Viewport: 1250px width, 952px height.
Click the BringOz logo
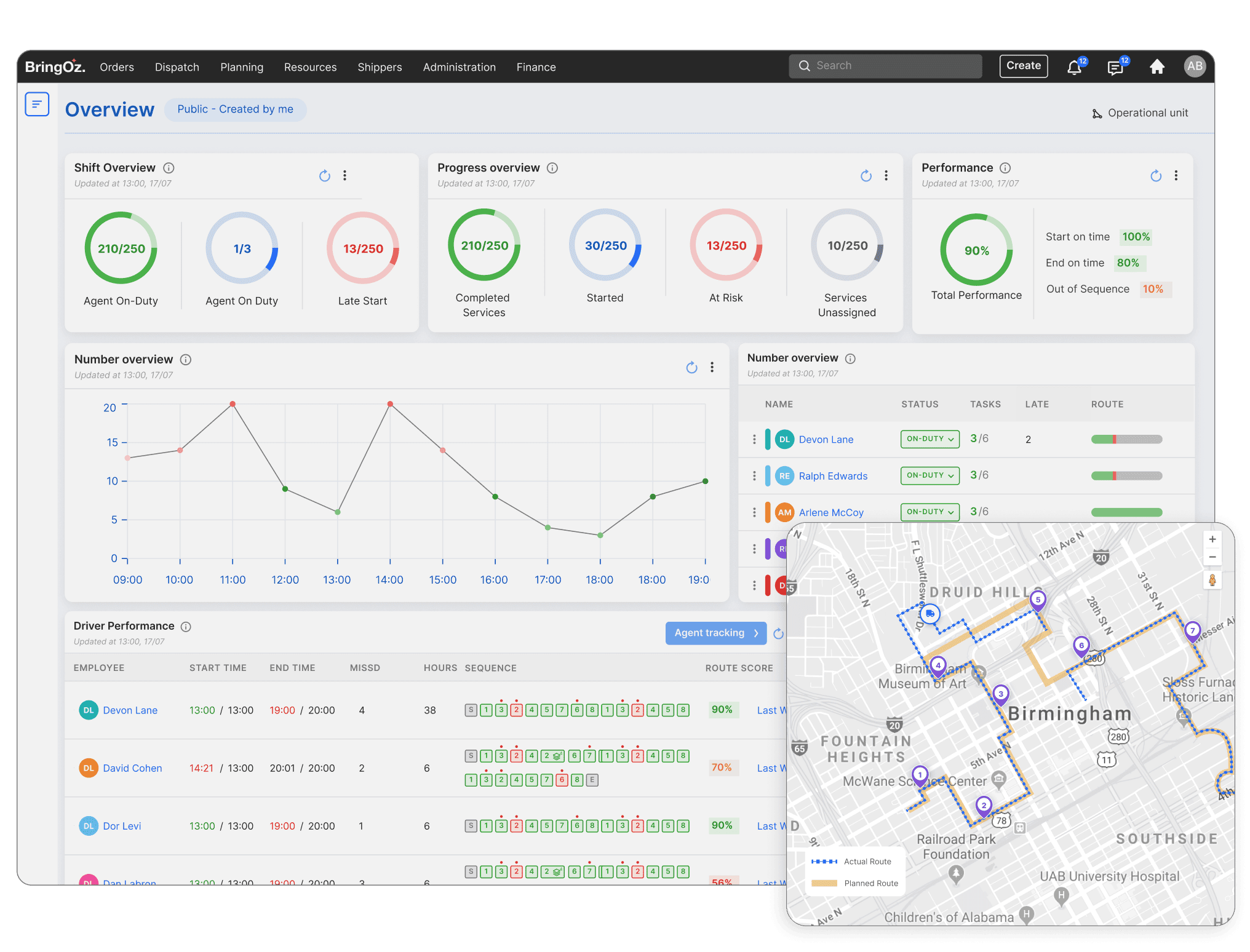tap(55, 66)
